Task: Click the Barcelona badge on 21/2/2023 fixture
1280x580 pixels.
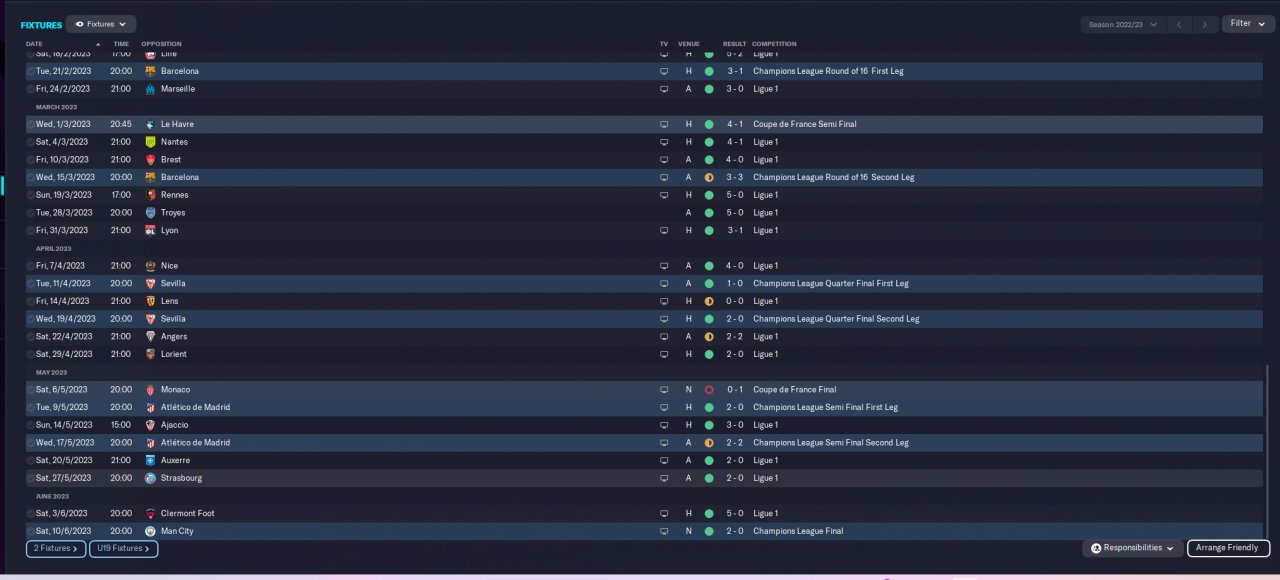Action: (151, 71)
